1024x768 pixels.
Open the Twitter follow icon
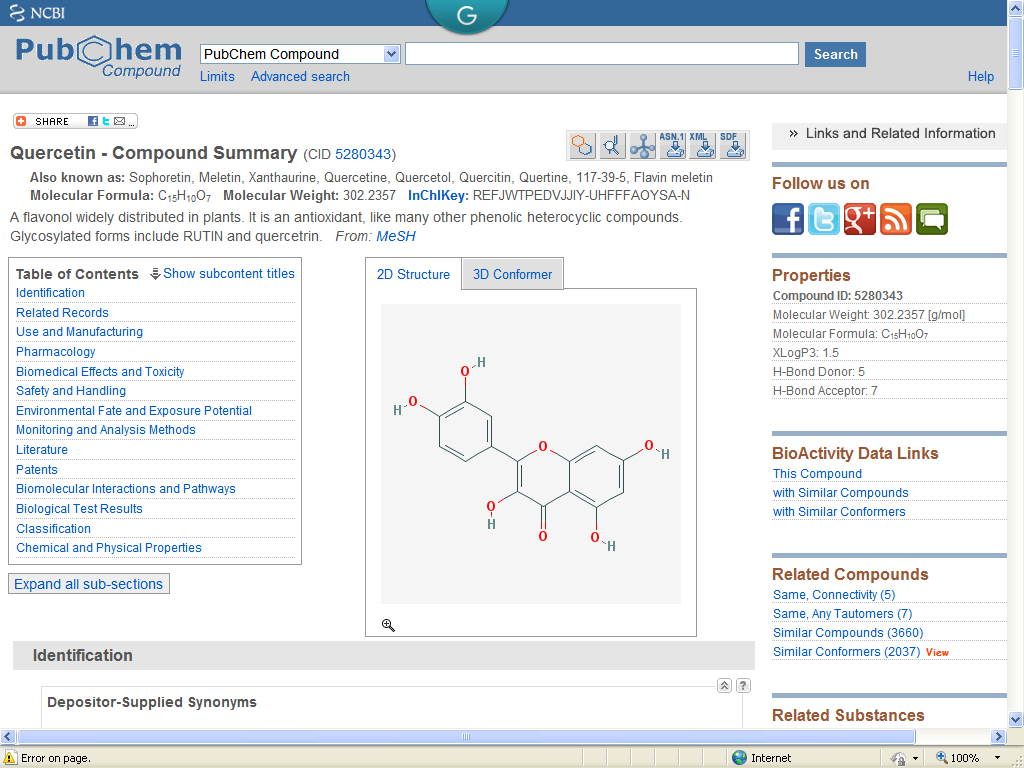pyautogui.click(x=824, y=219)
